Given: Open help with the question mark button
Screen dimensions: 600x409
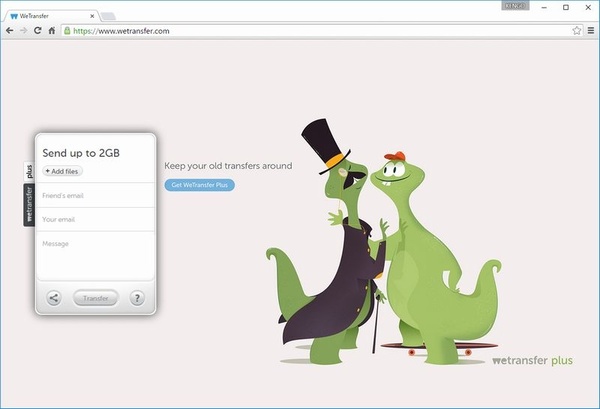Looking at the screenshot, I should (137, 298).
